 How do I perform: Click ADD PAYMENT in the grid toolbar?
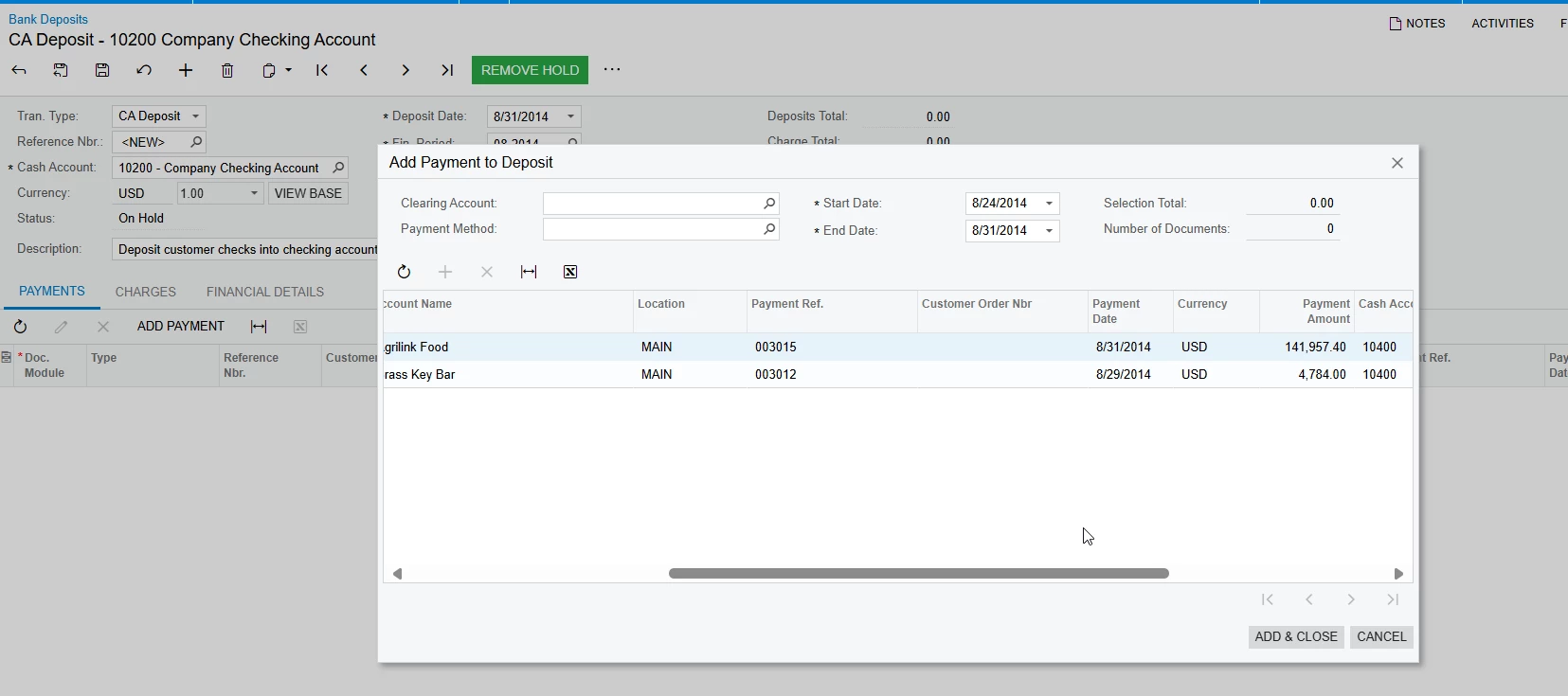181,326
